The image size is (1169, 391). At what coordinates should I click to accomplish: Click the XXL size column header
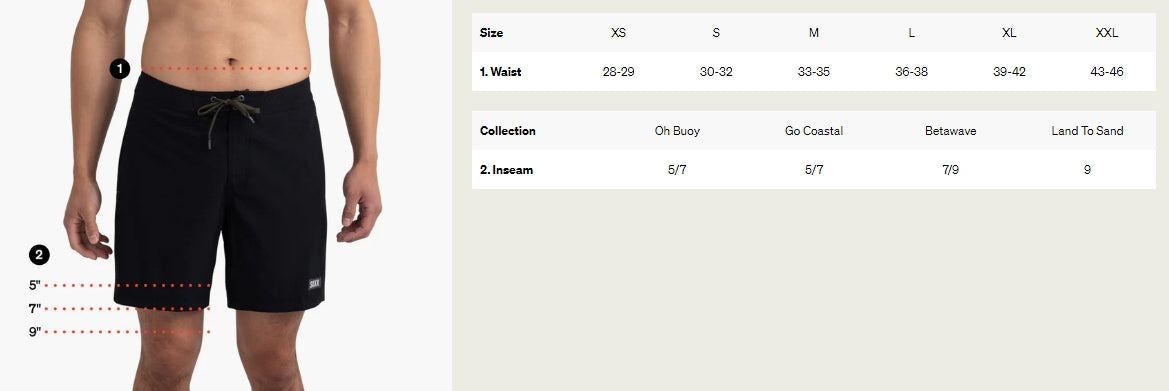(x=1106, y=33)
